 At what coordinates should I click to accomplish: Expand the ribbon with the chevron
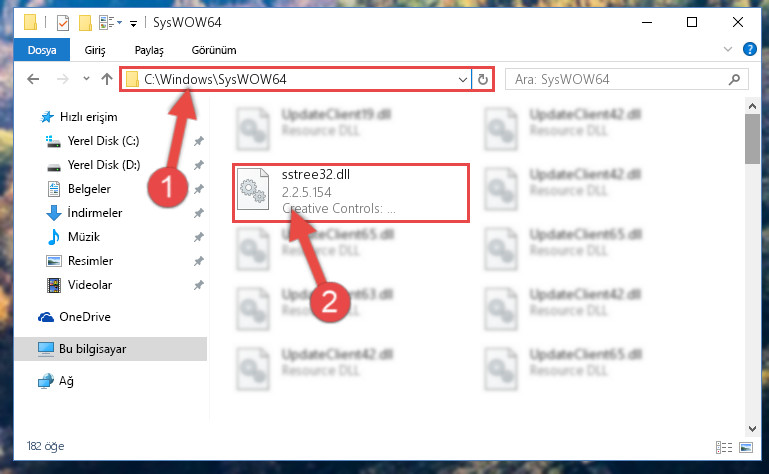coord(728,49)
